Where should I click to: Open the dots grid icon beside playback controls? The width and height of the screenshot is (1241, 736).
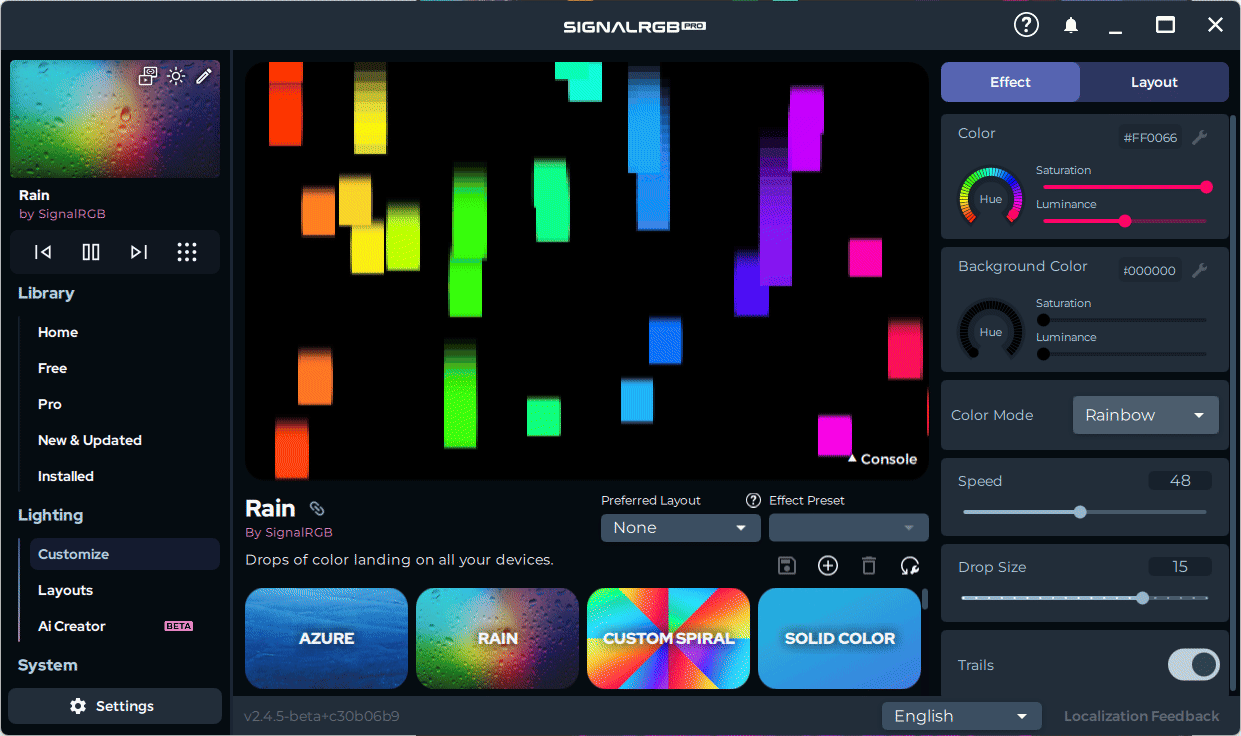pos(187,252)
